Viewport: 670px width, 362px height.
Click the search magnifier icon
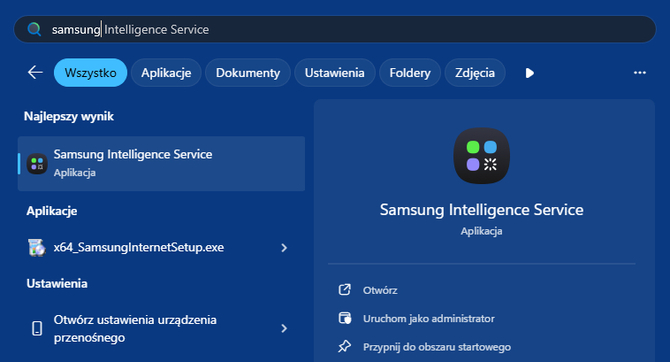coord(34,29)
